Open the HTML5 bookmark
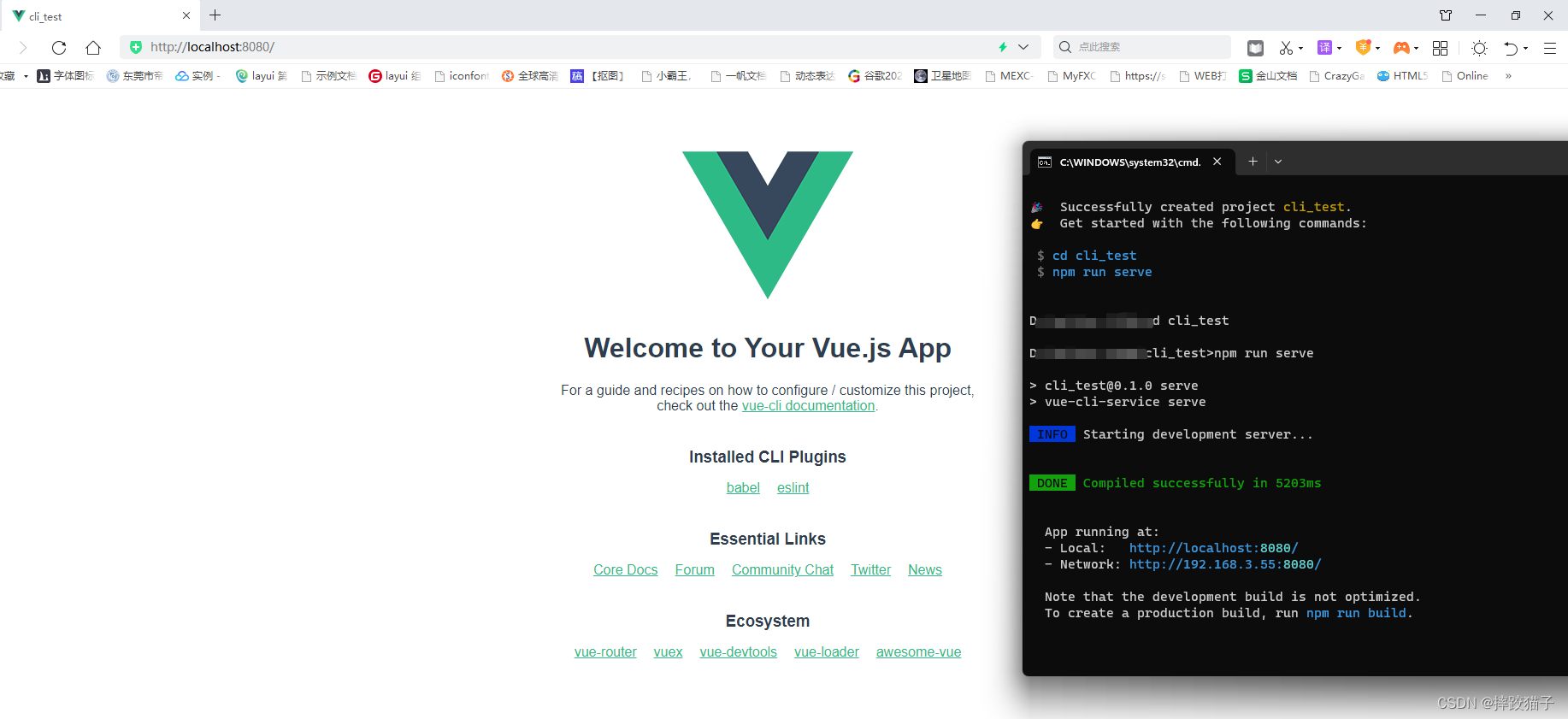 tap(1403, 76)
